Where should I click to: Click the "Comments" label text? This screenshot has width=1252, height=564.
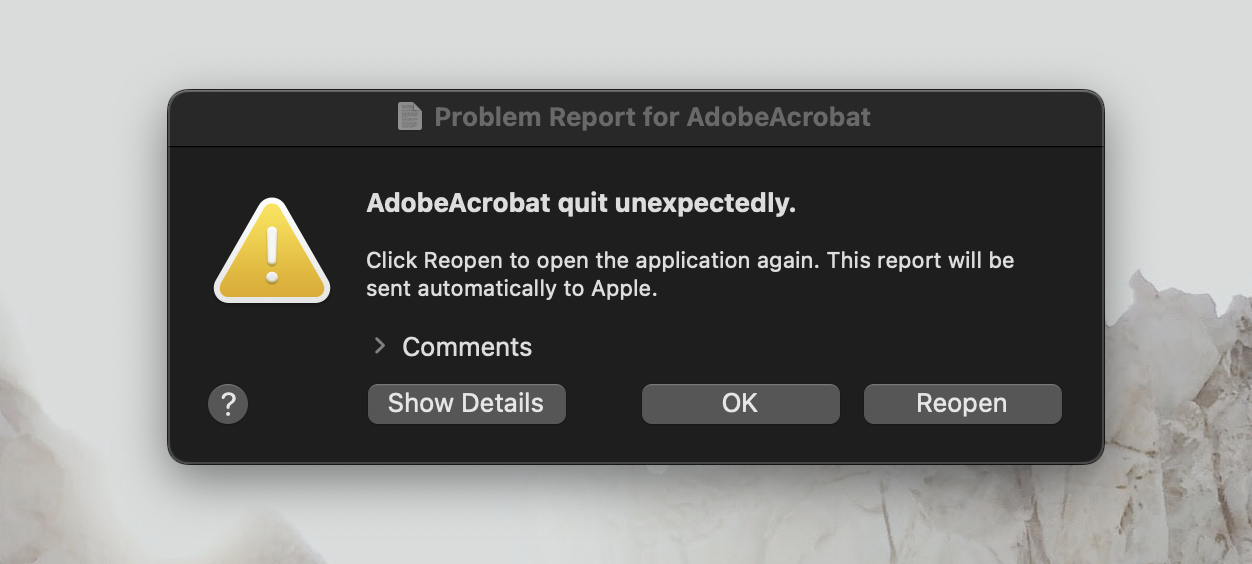(467, 347)
